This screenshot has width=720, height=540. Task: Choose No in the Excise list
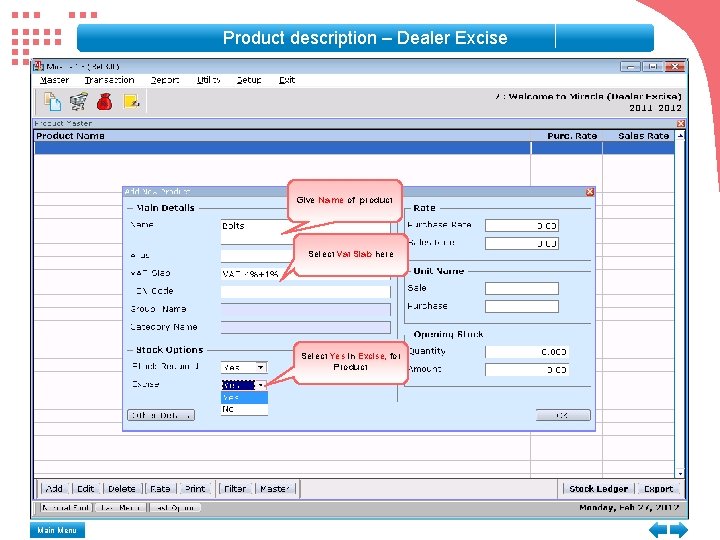click(x=244, y=409)
